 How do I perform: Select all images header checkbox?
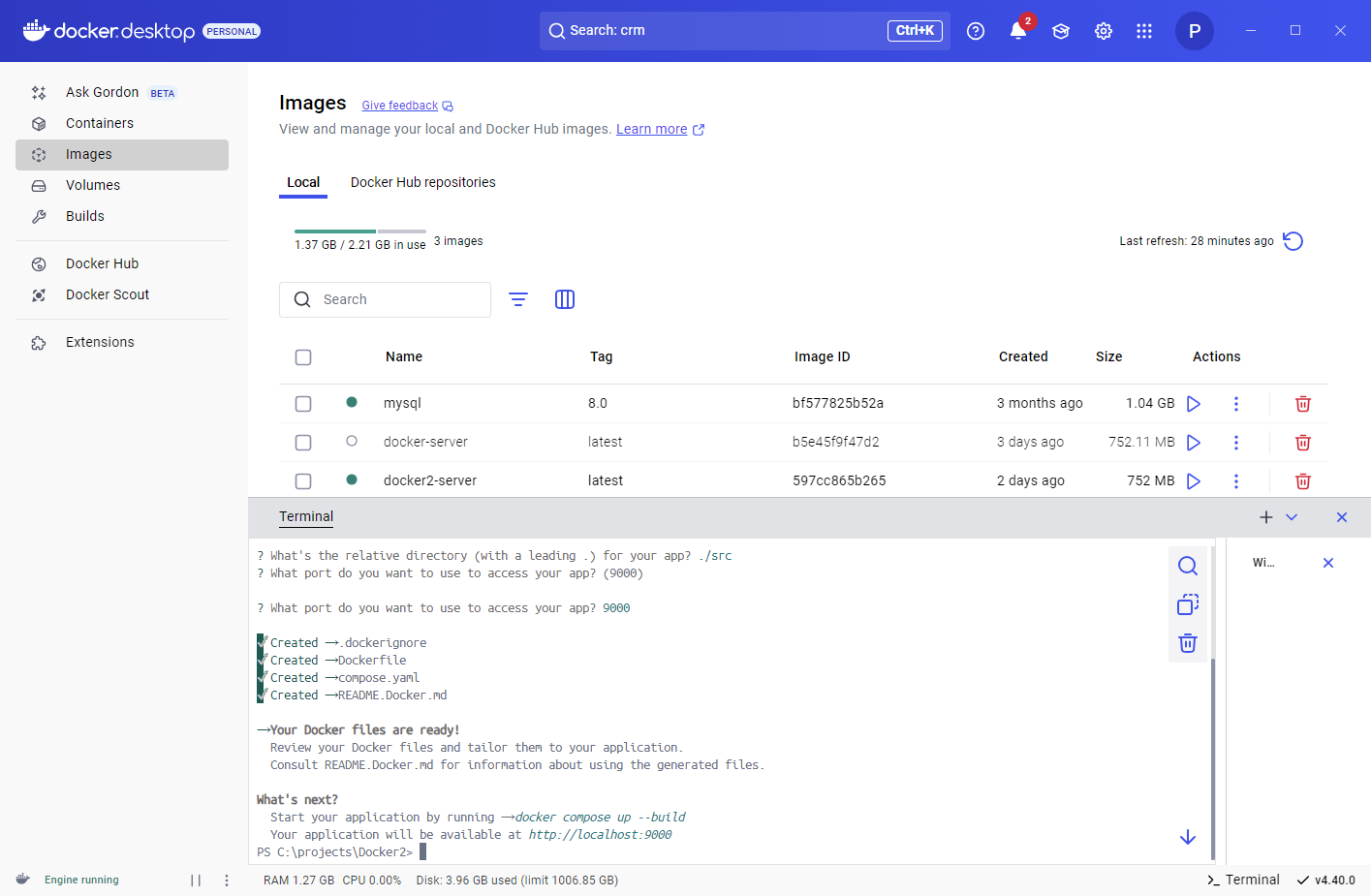303,357
